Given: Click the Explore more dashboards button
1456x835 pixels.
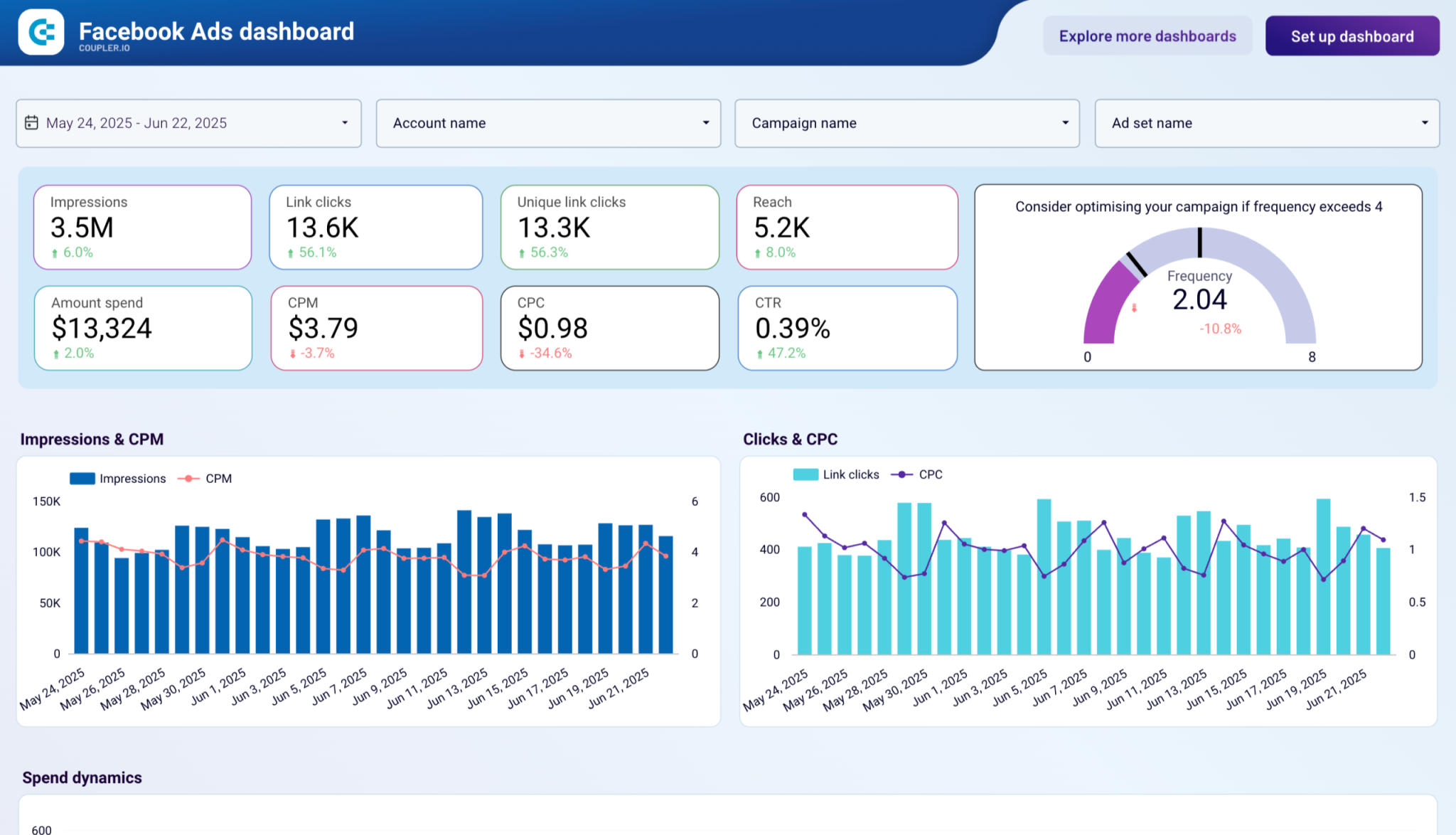Looking at the screenshot, I should coord(1147,36).
